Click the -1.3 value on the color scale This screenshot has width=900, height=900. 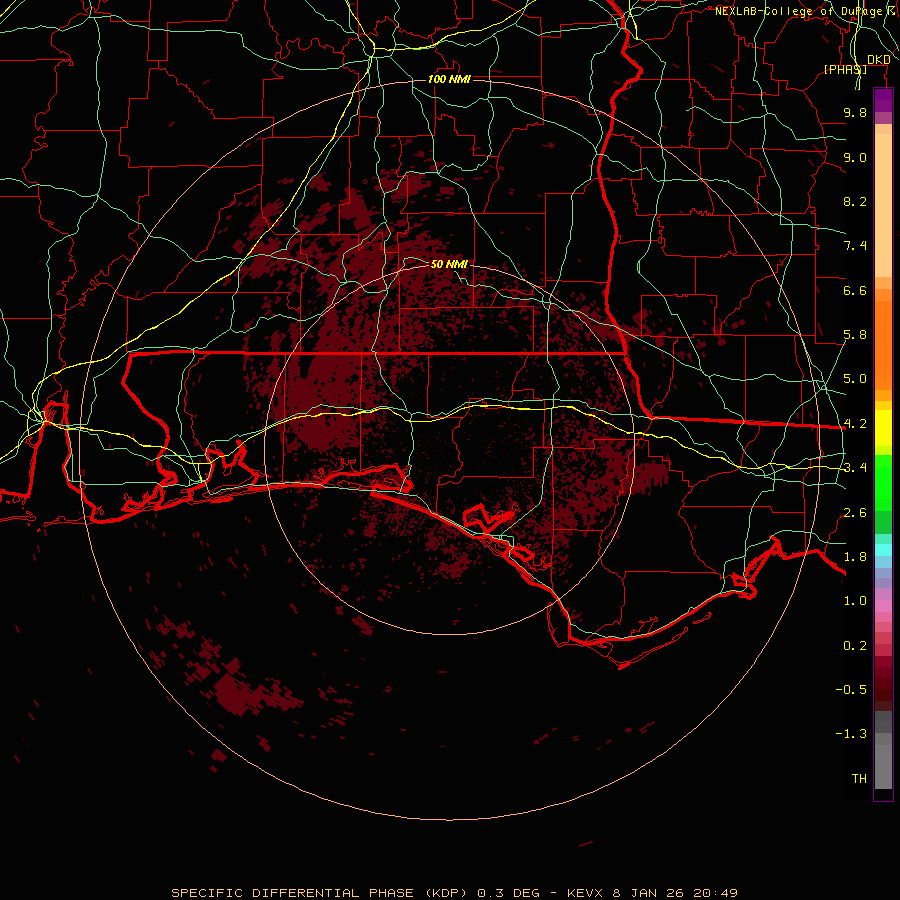(x=851, y=734)
